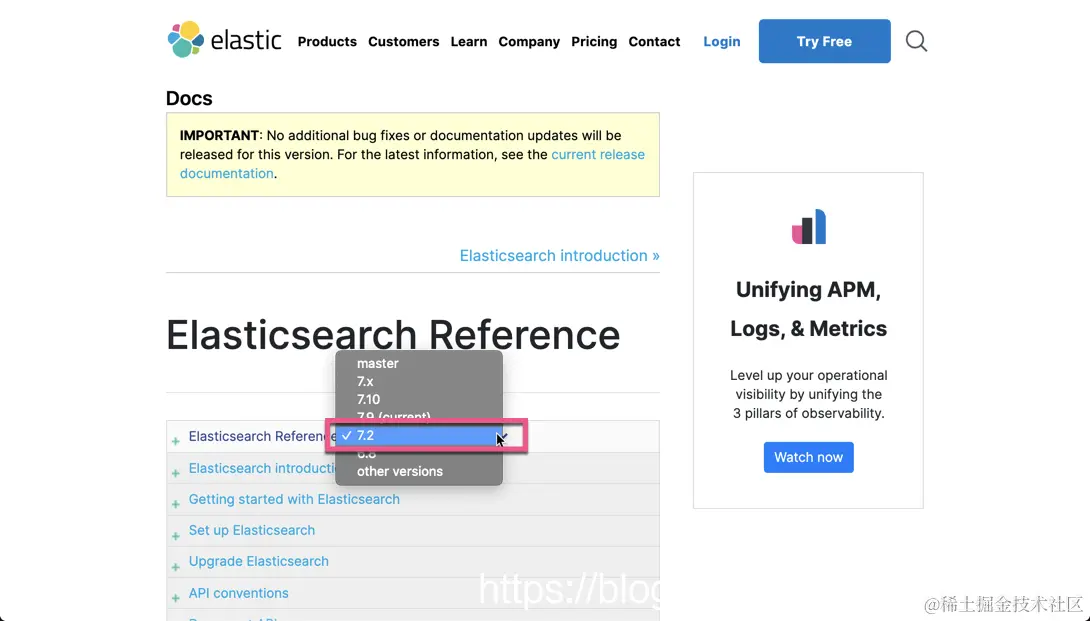Click the Docs heading

pos(189,98)
